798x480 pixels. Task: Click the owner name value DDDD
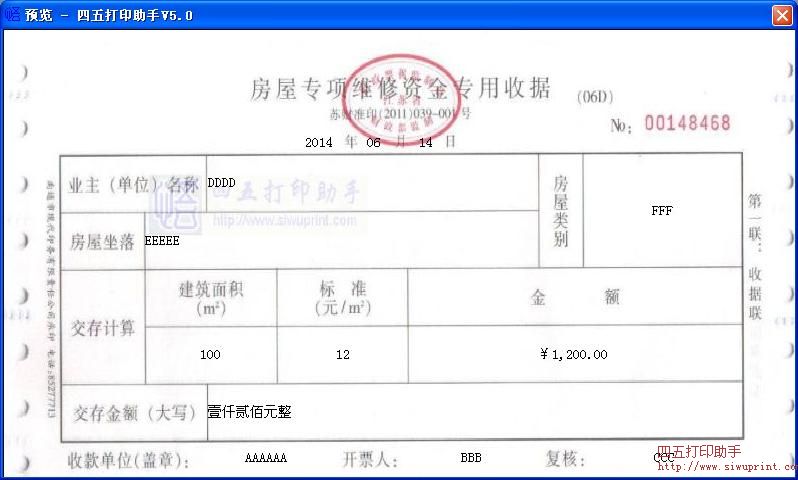[221, 182]
